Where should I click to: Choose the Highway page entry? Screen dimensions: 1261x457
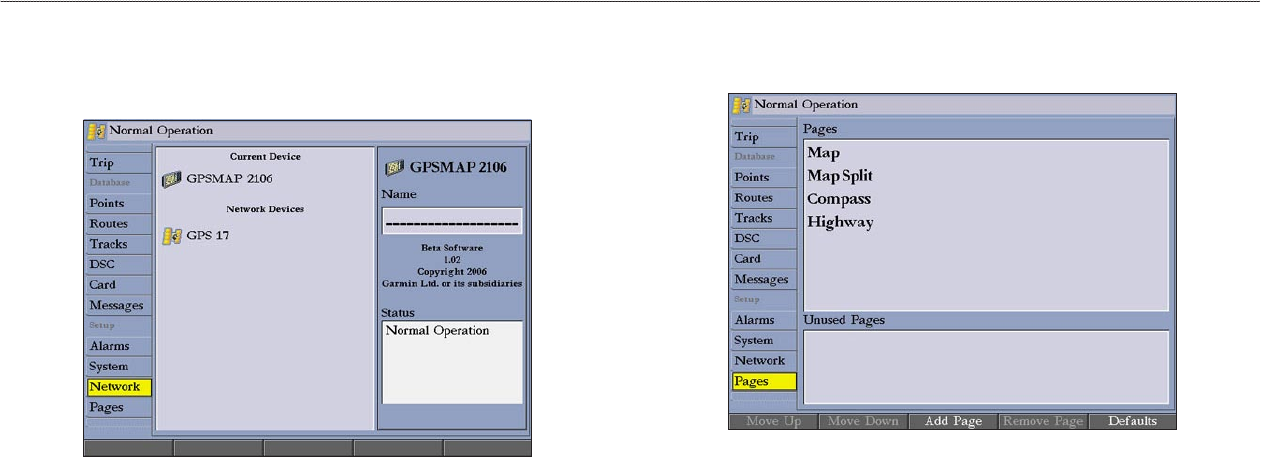(840, 222)
